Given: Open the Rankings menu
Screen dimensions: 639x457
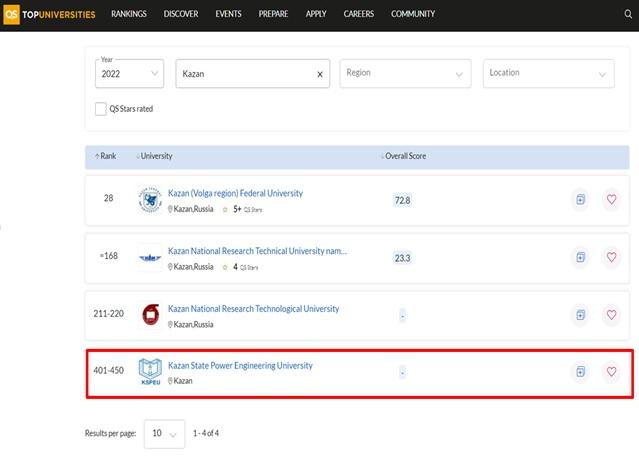Looking at the screenshot, I should coord(129,14).
